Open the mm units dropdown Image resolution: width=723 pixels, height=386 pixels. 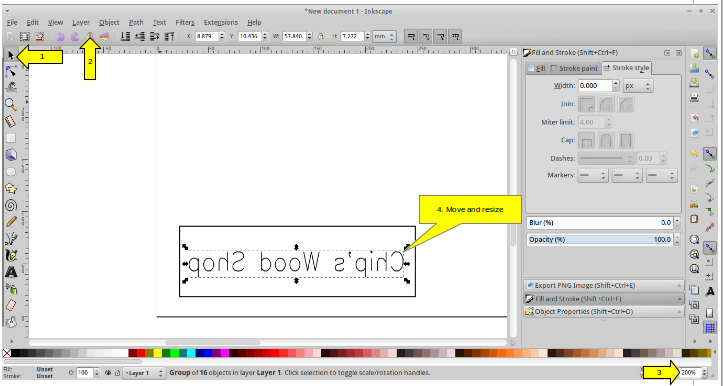pyautogui.click(x=384, y=36)
